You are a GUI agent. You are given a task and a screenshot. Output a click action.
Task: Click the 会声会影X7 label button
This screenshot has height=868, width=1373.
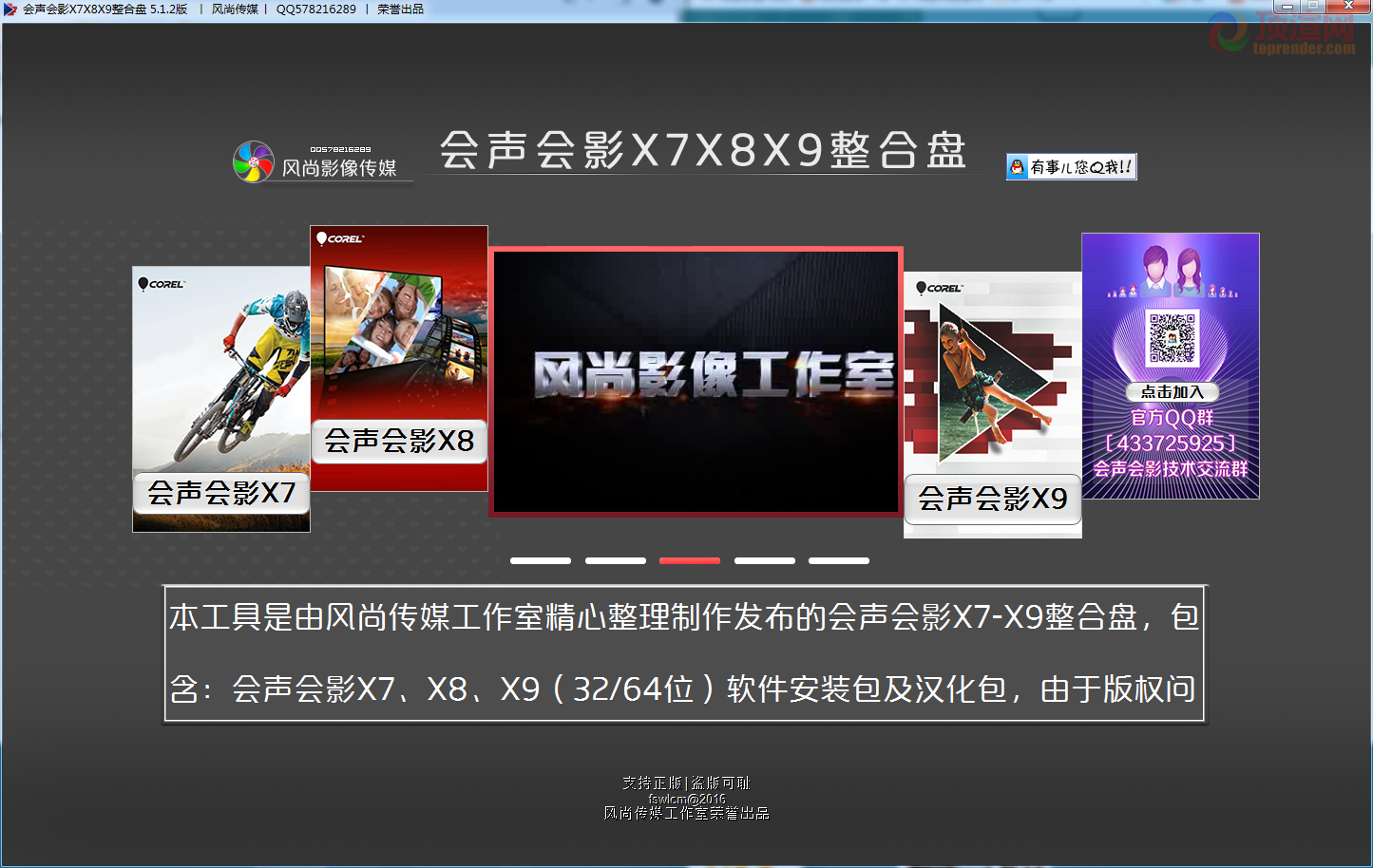click(221, 493)
